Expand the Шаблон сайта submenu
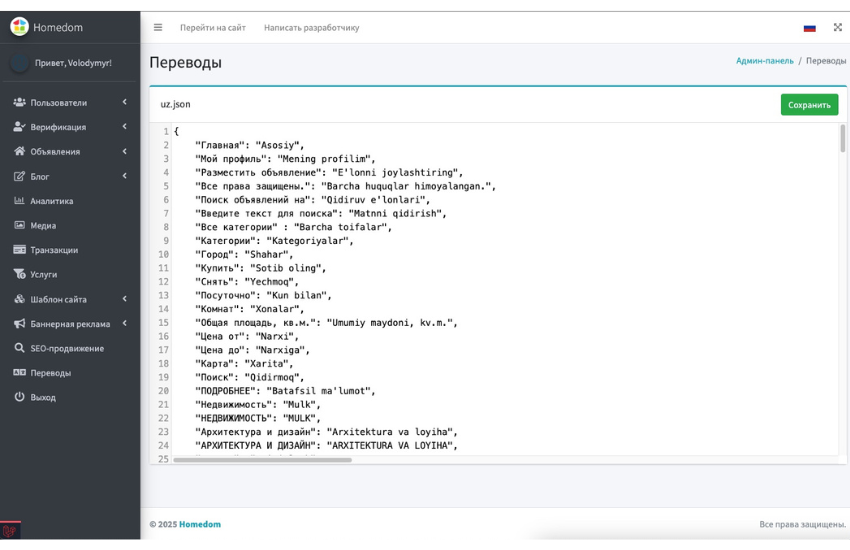 (x=124, y=299)
